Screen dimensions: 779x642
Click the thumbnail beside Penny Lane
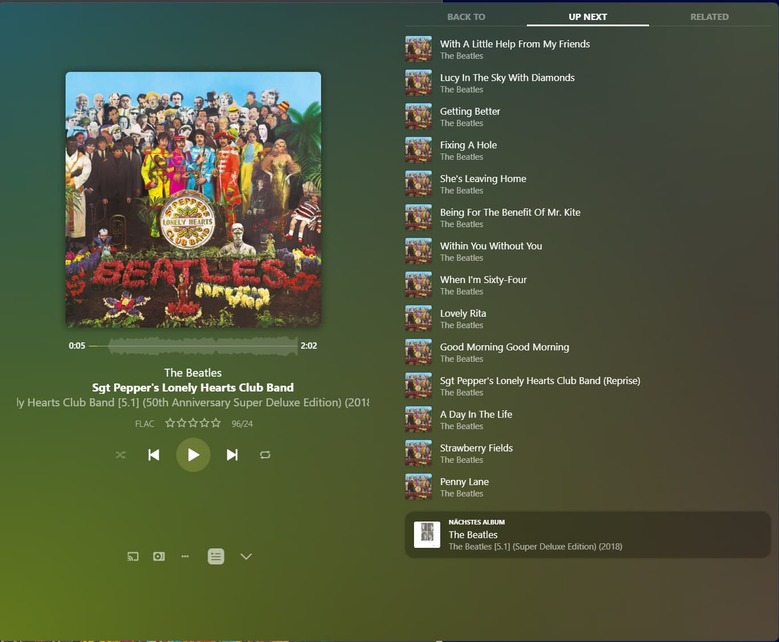pos(418,486)
